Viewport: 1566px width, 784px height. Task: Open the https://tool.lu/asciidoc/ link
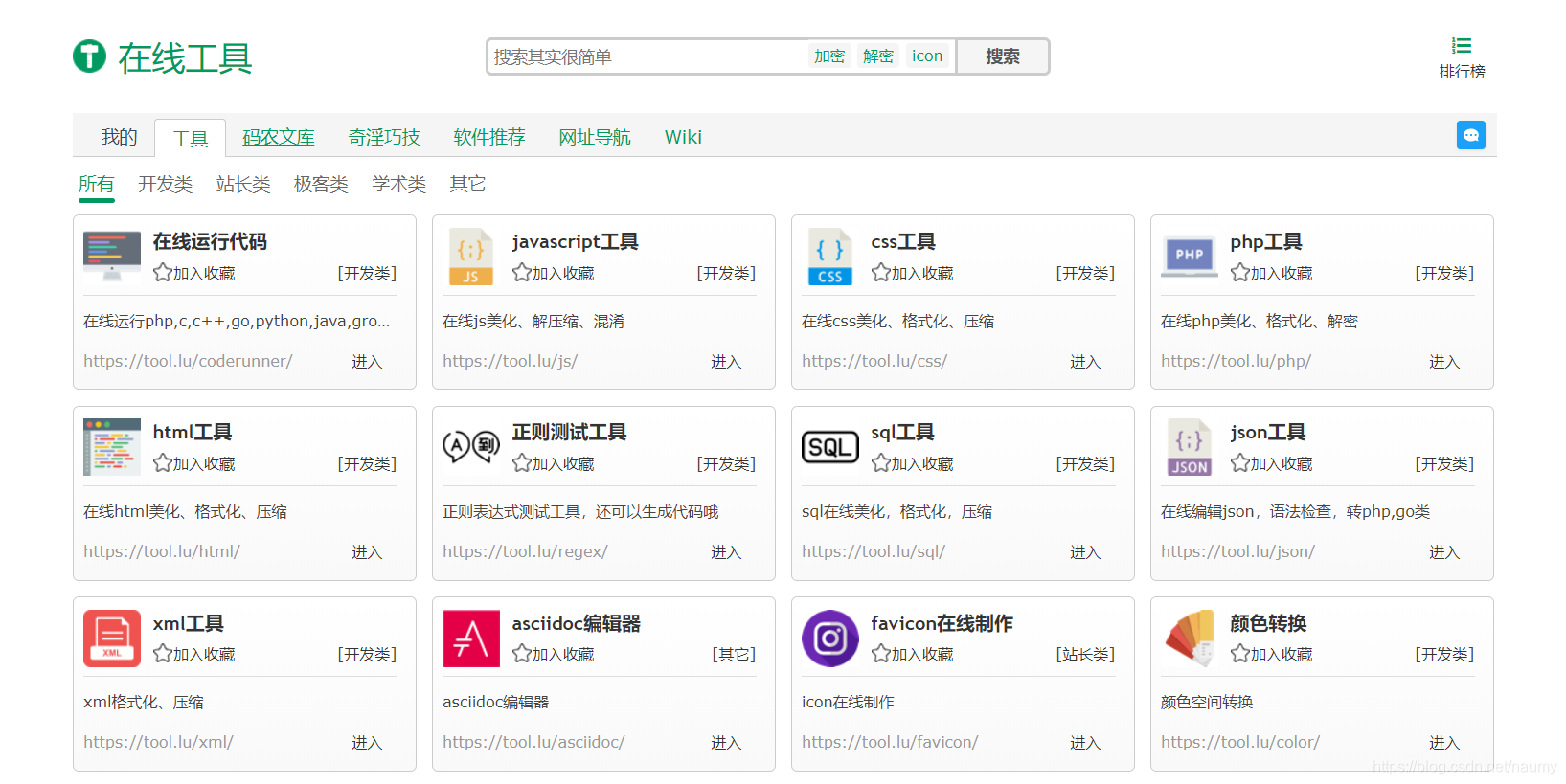point(533,742)
